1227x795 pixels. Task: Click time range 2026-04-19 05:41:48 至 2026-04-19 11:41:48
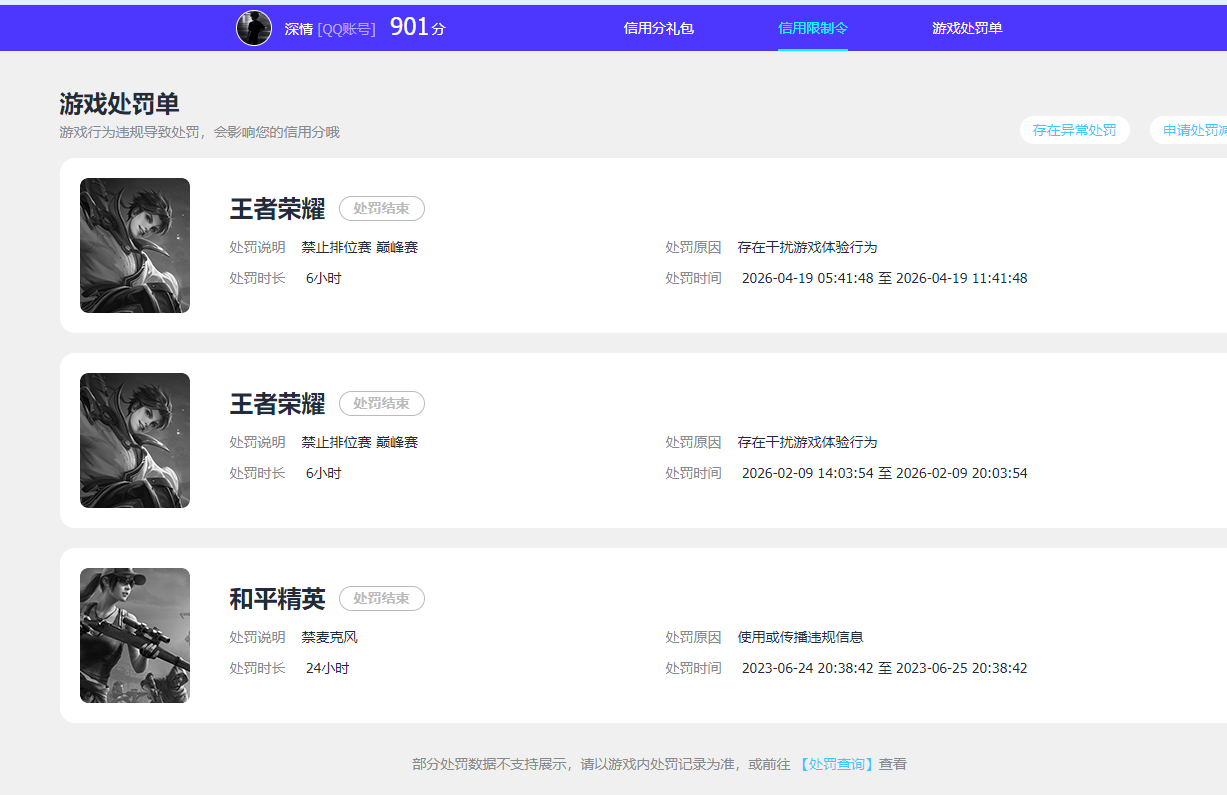[884, 278]
